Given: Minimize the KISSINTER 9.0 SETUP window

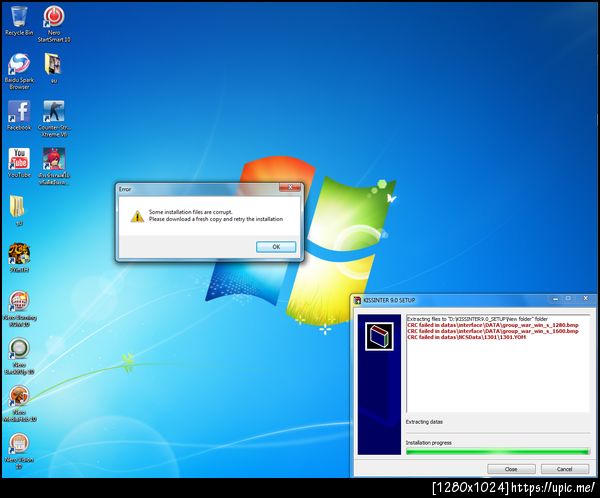Looking at the screenshot, I should (x=556, y=299).
